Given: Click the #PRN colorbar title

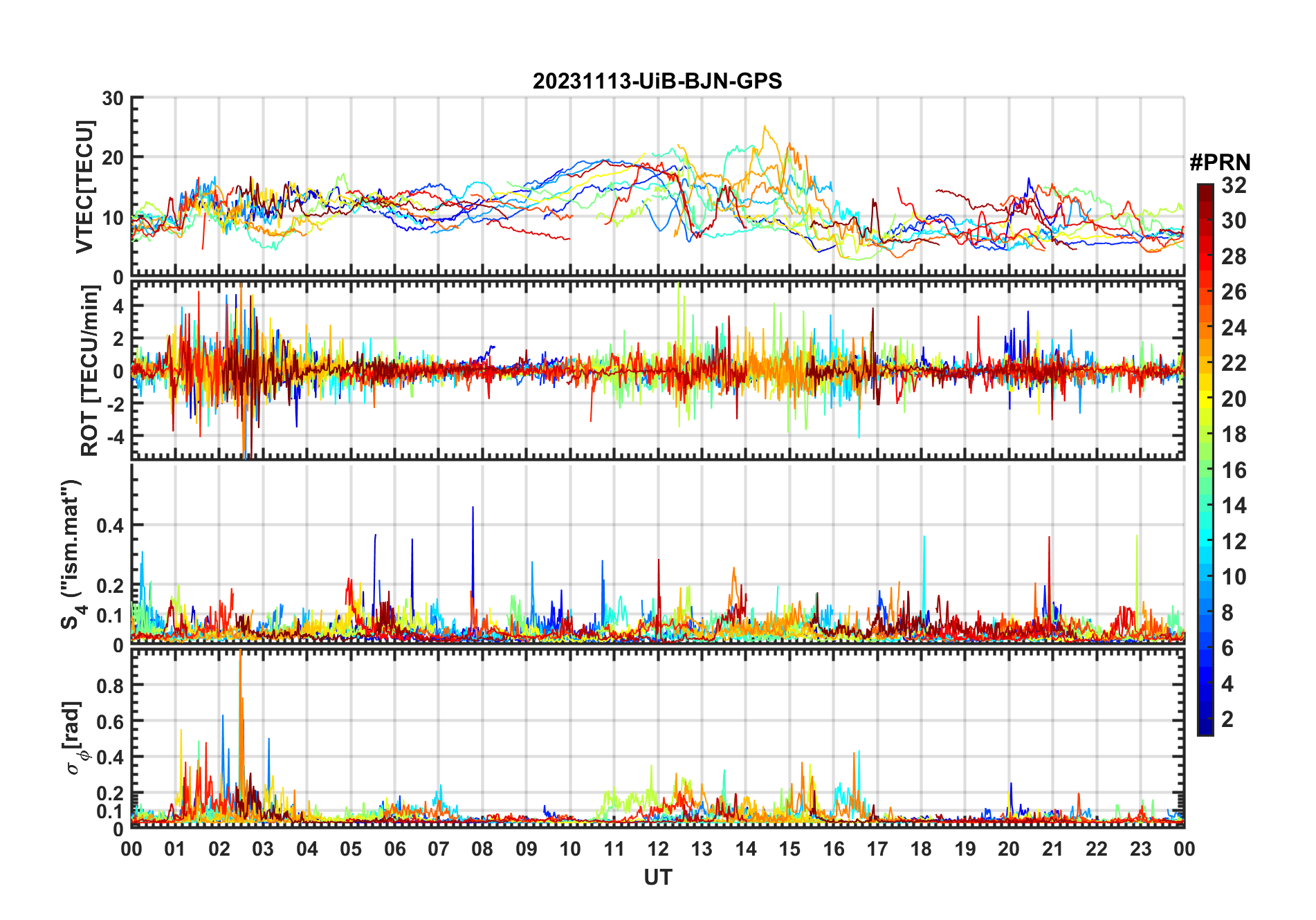Looking at the screenshot, I should tap(1220, 163).
